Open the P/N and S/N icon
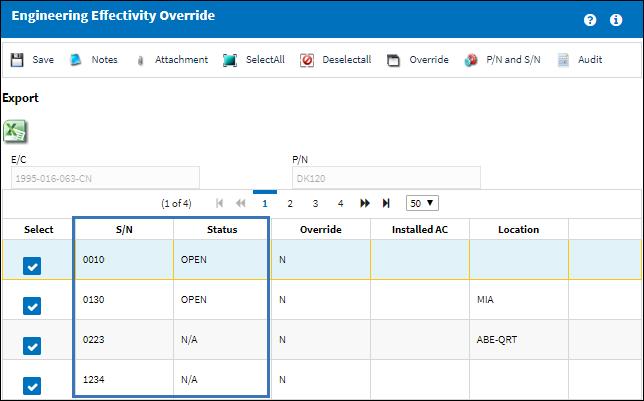644x401 pixels. [471, 60]
